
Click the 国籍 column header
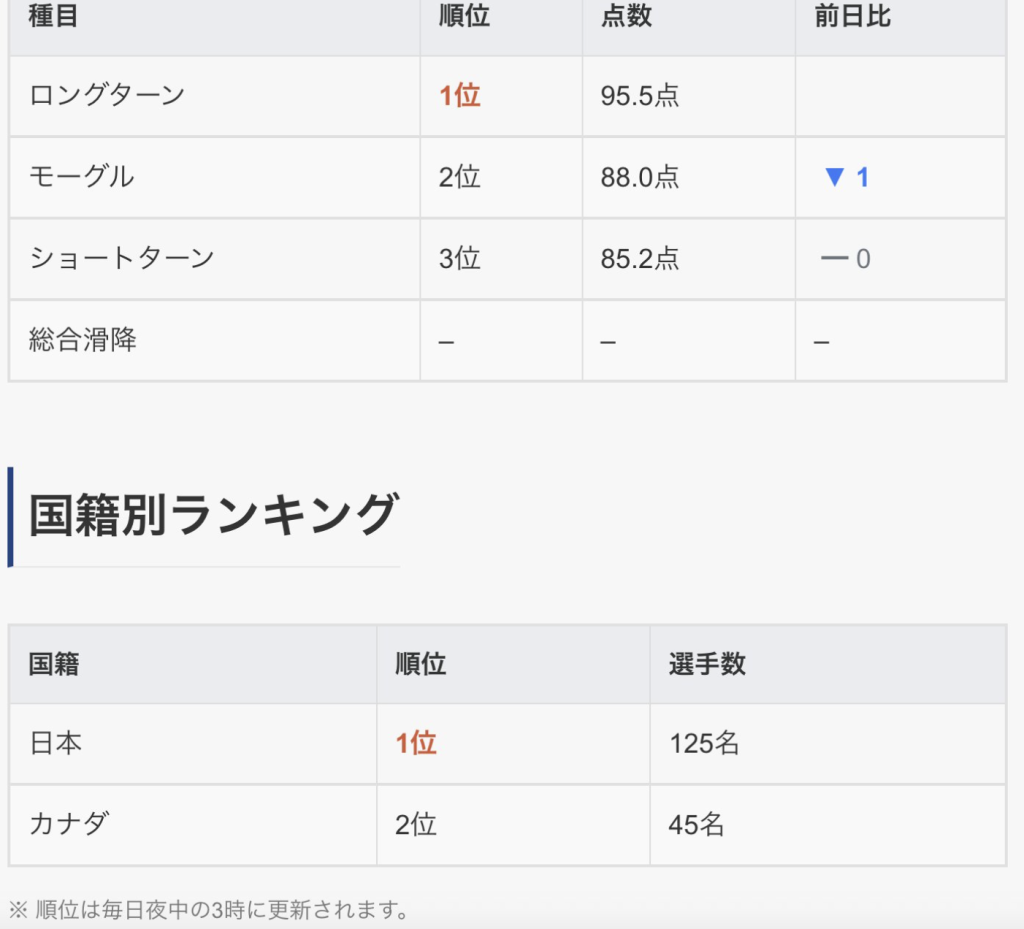coord(54,664)
